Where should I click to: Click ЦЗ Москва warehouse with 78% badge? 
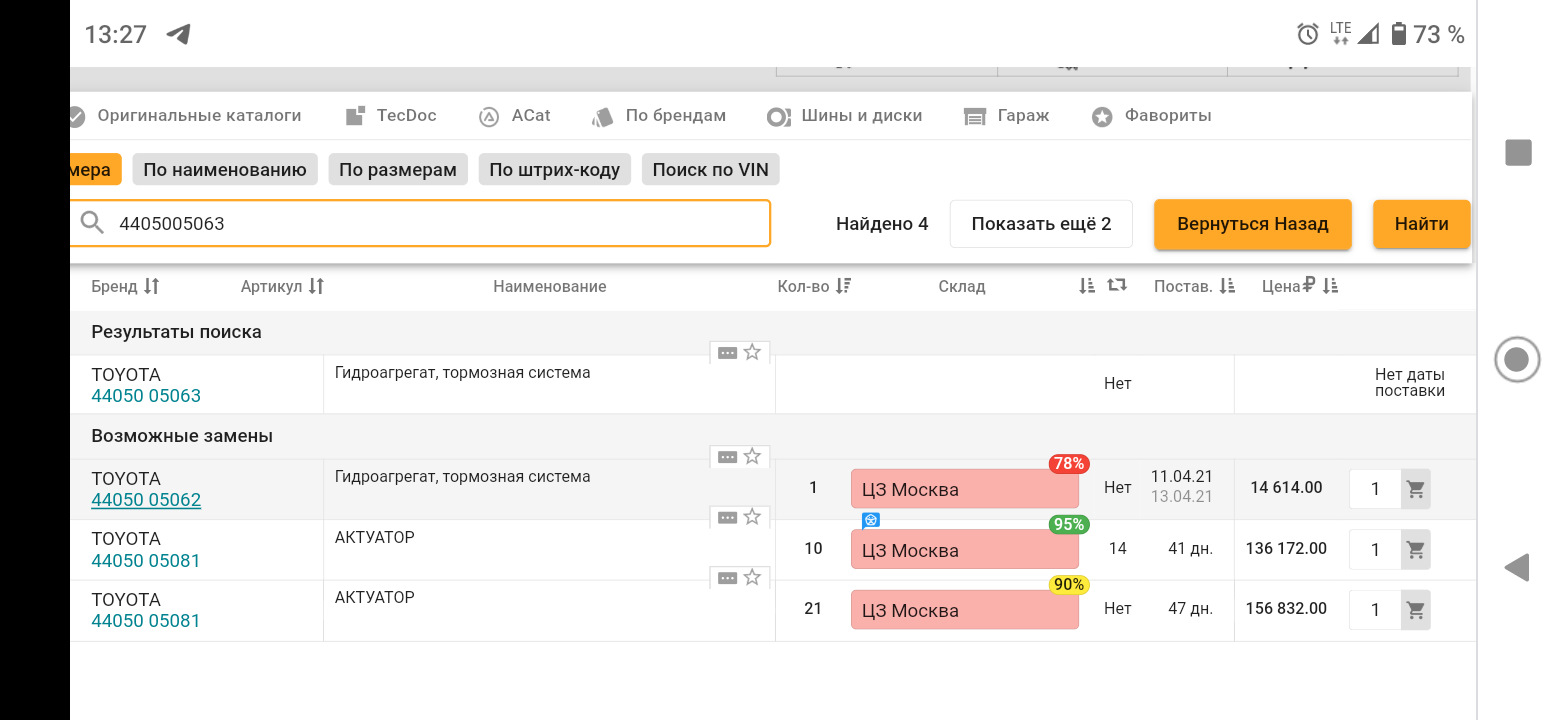point(965,489)
